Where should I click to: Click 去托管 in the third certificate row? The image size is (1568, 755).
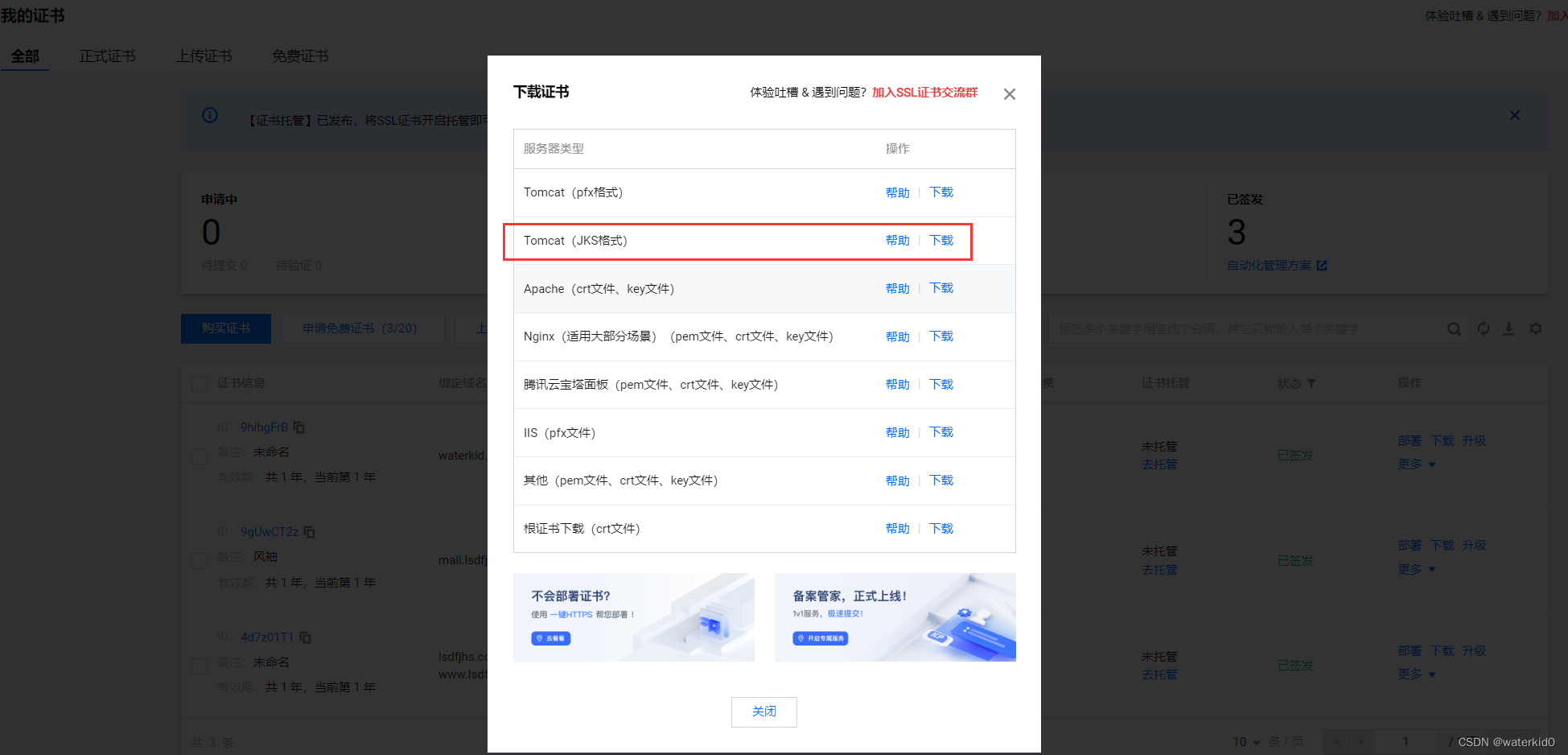pyautogui.click(x=1159, y=675)
